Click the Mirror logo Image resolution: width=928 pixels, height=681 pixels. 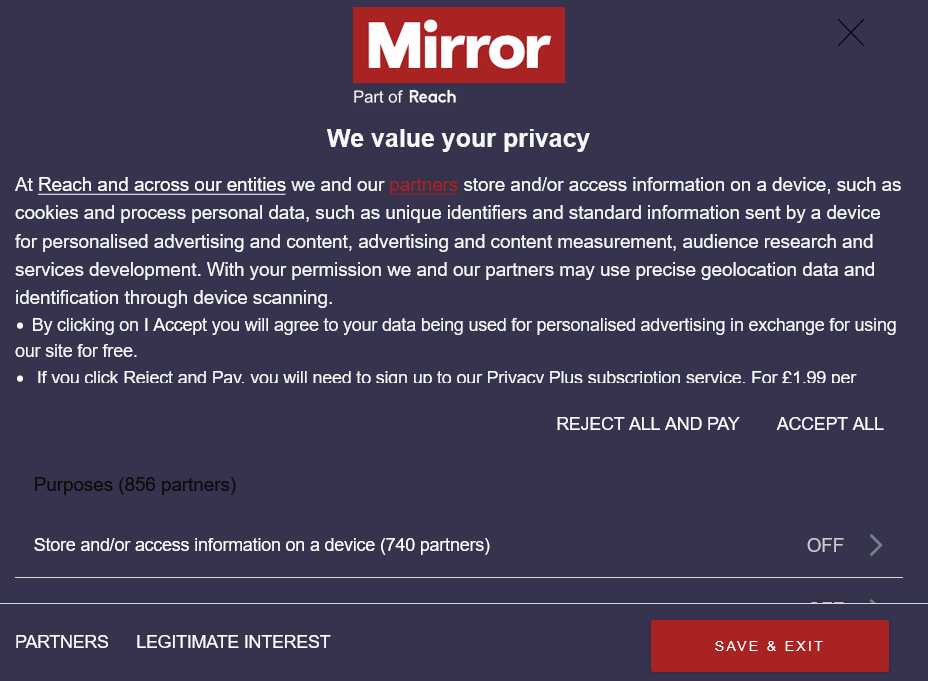pyautogui.click(x=458, y=45)
